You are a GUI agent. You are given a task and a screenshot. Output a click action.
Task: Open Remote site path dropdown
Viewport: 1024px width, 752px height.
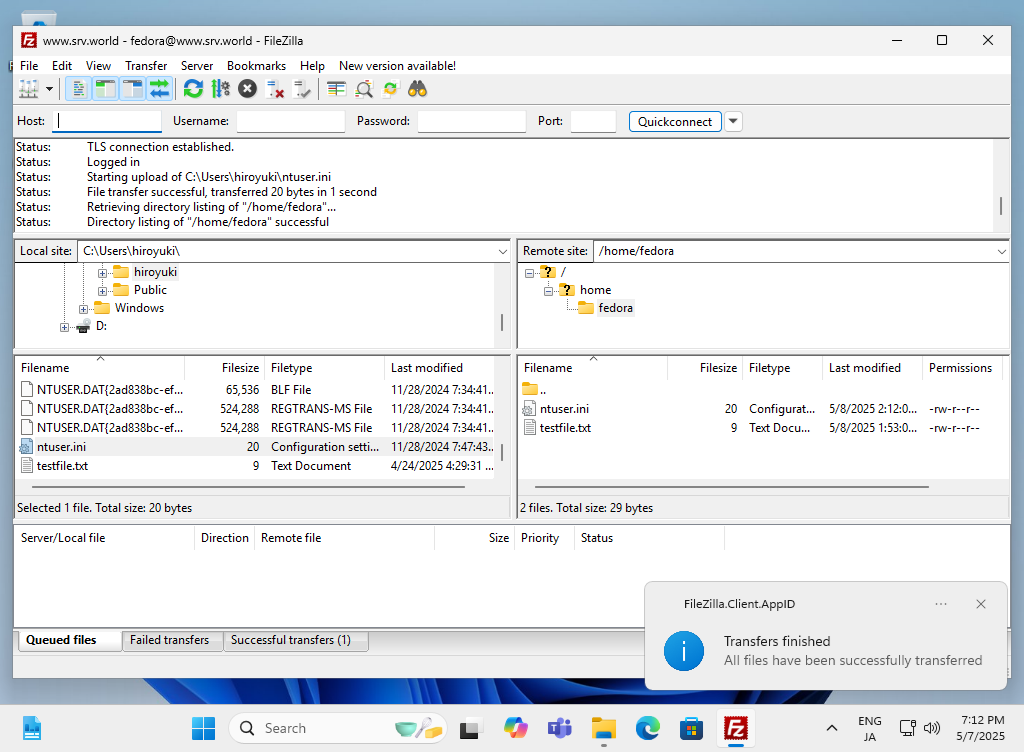pos(1001,251)
